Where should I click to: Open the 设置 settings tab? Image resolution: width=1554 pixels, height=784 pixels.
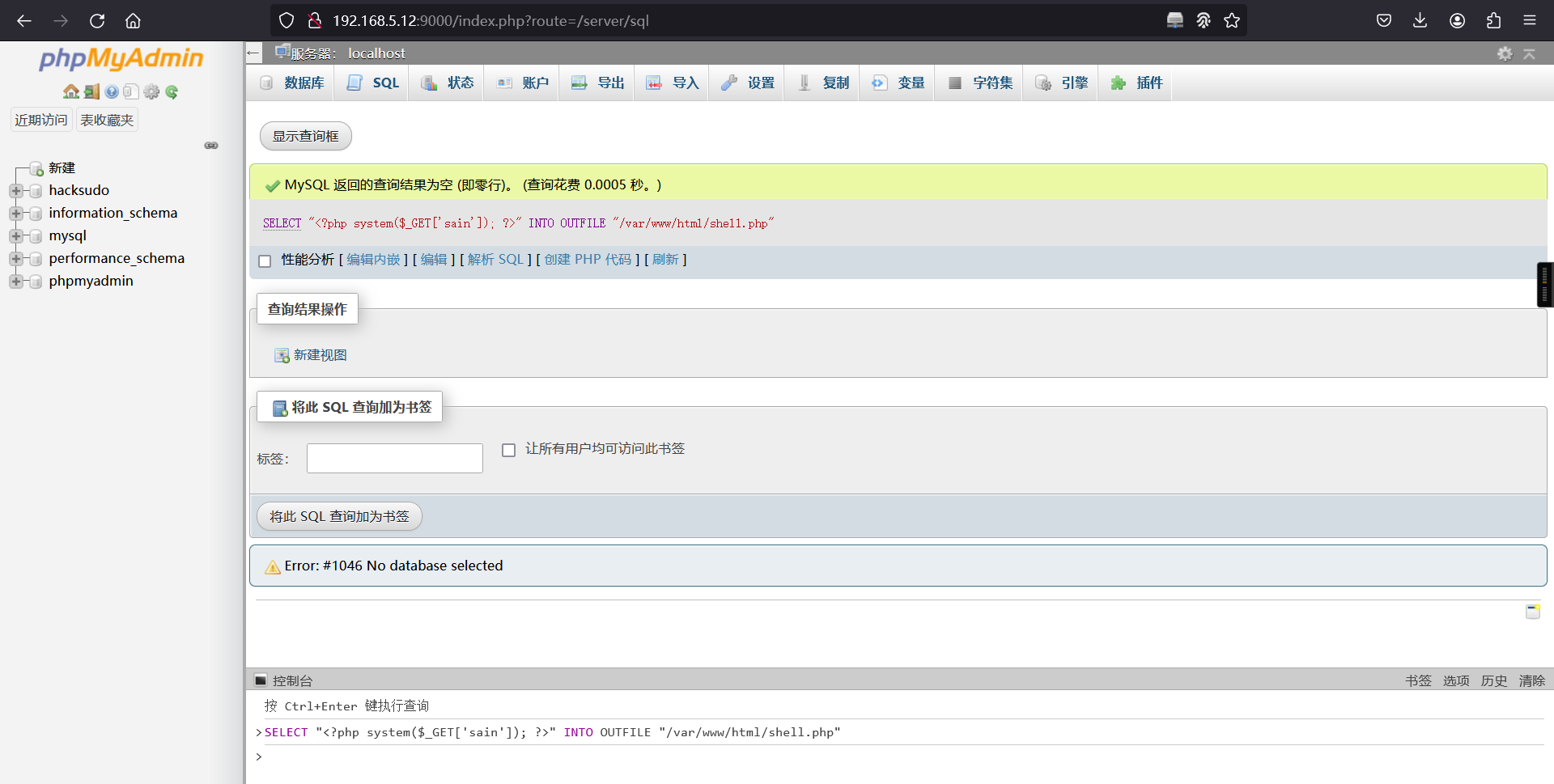[747, 83]
